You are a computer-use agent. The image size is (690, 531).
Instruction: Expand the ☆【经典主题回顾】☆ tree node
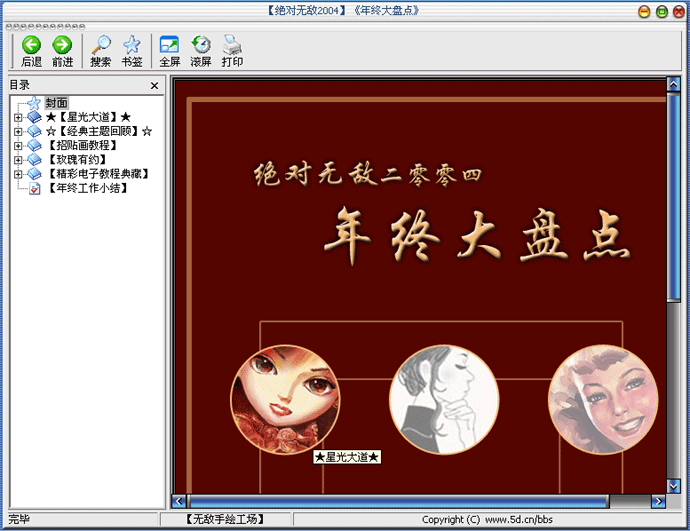(x=18, y=132)
